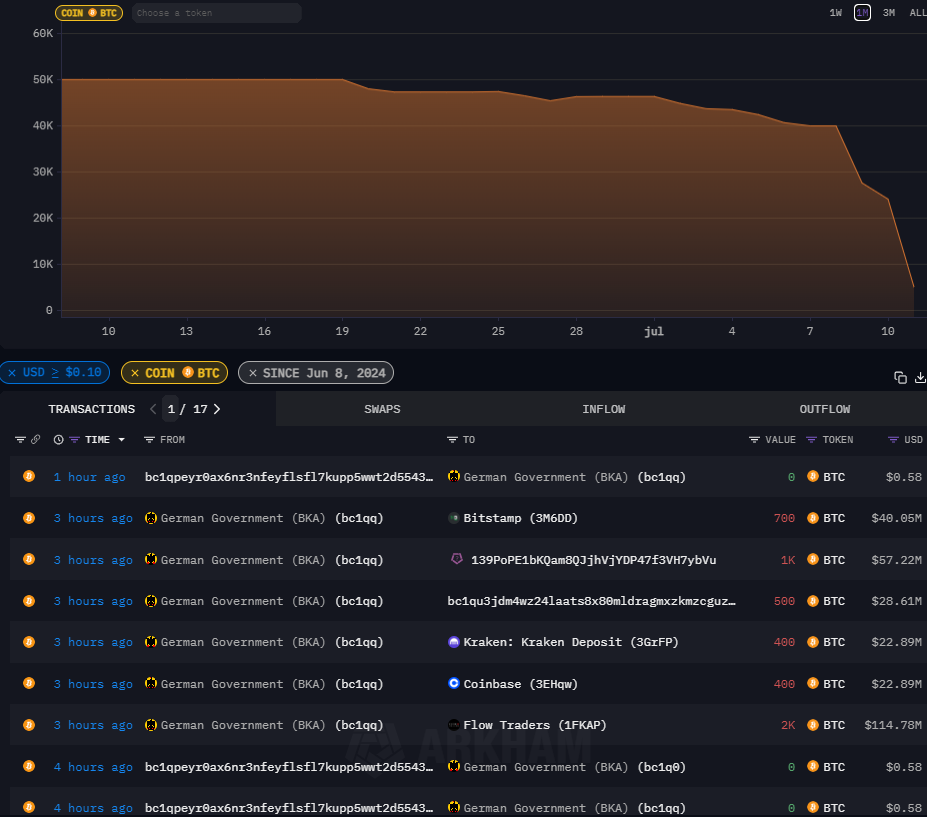Image resolution: width=927 pixels, height=817 pixels.
Task: Go to previous transactions page
Action: click(x=153, y=409)
